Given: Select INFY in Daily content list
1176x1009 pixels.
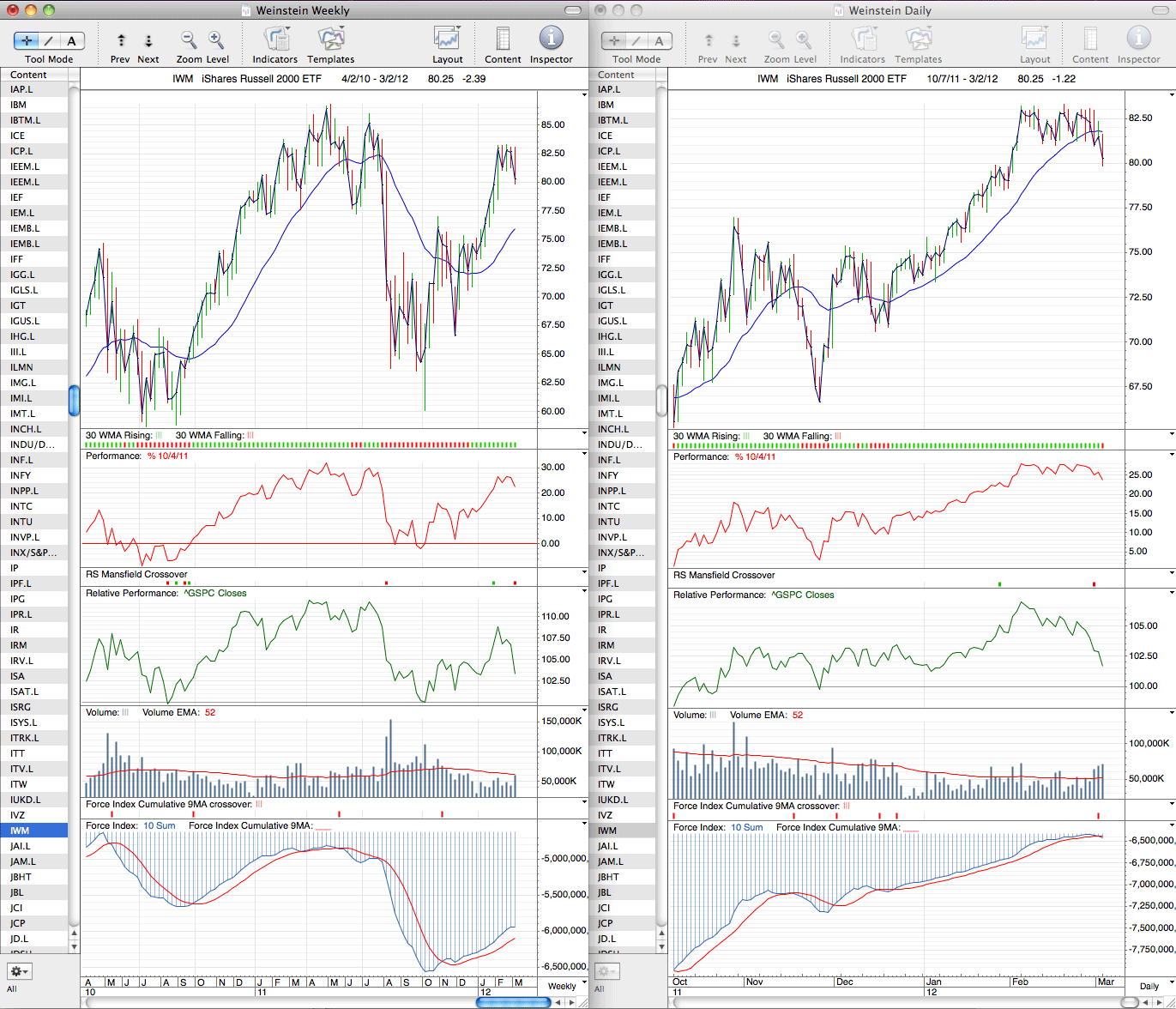Looking at the screenshot, I should 622,475.
